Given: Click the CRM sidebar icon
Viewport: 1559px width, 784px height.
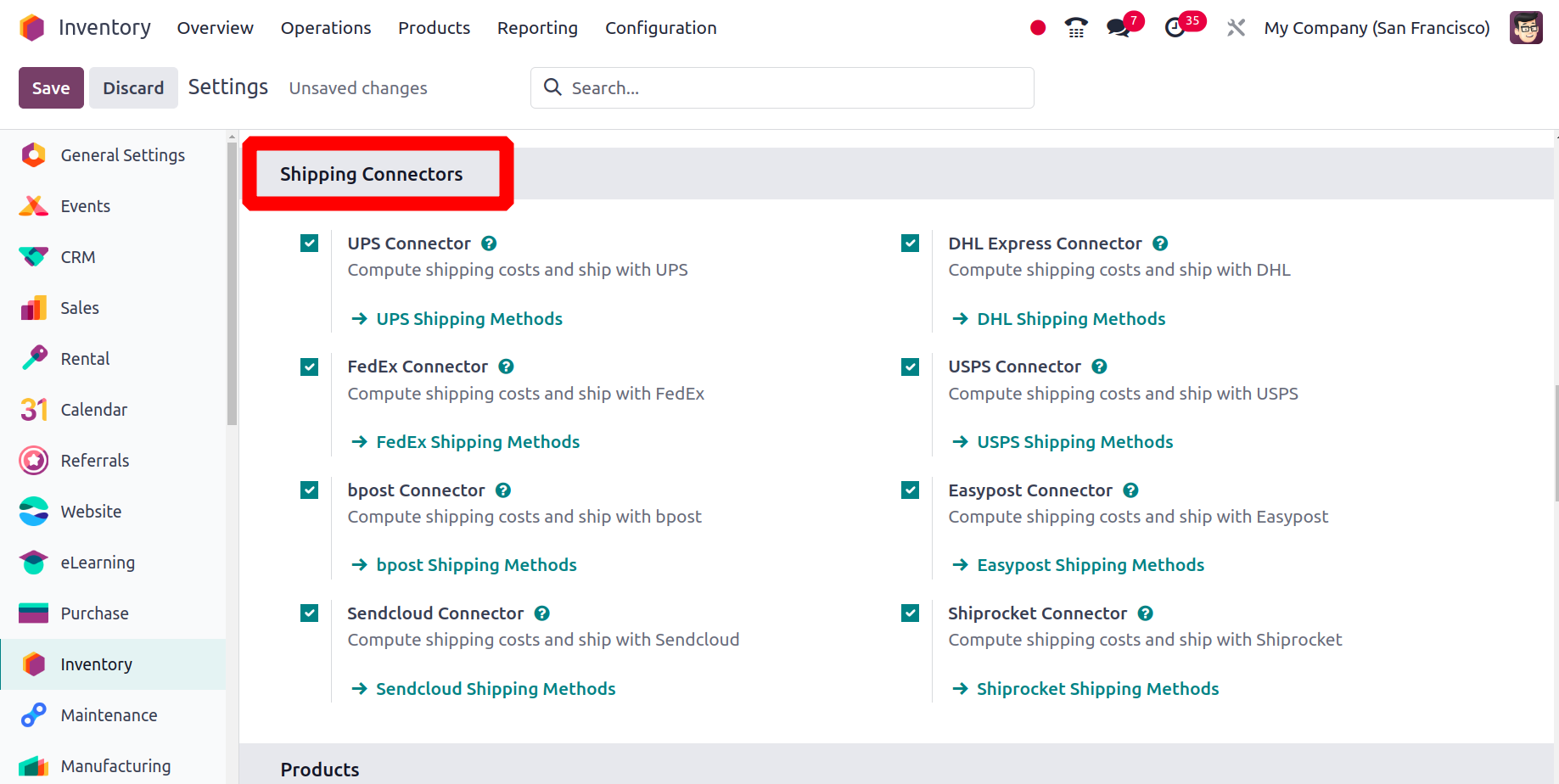Looking at the screenshot, I should [34, 257].
